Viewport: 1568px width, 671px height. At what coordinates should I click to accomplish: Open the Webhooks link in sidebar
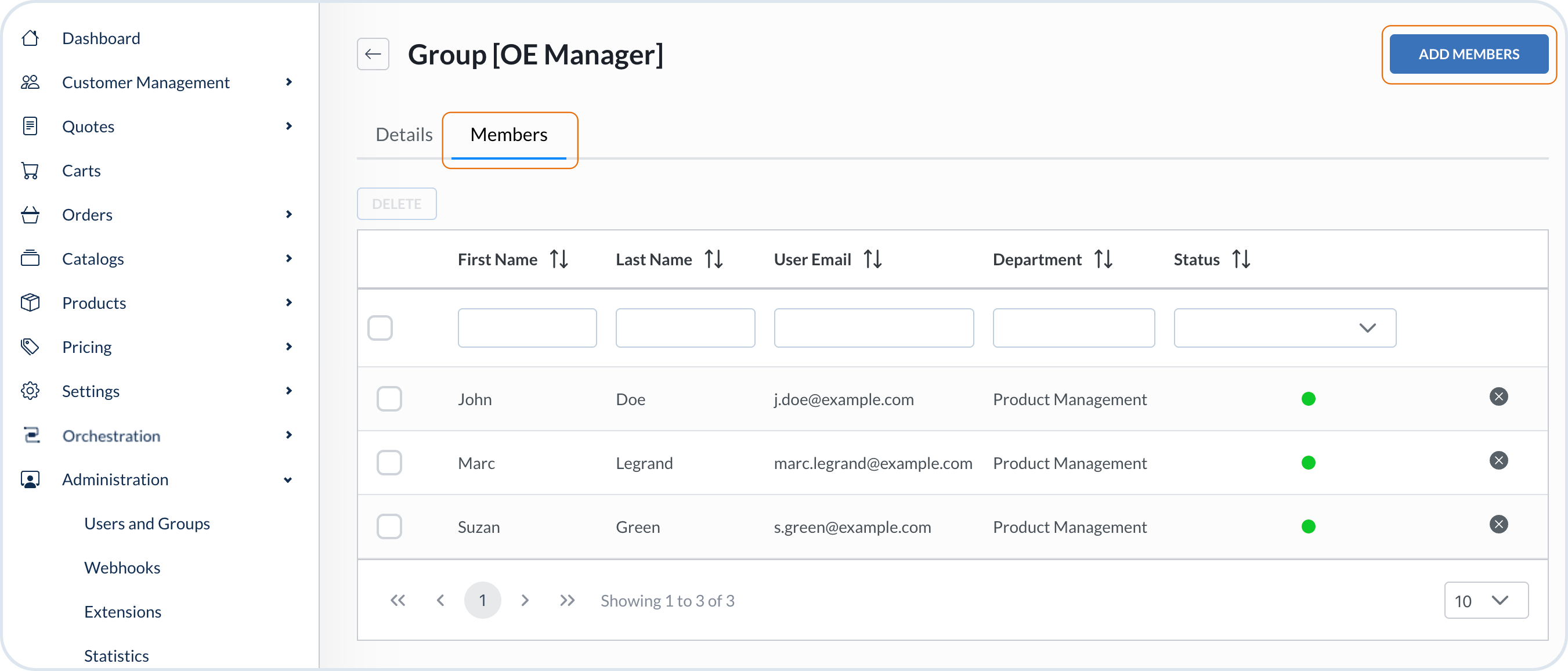(x=122, y=568)
